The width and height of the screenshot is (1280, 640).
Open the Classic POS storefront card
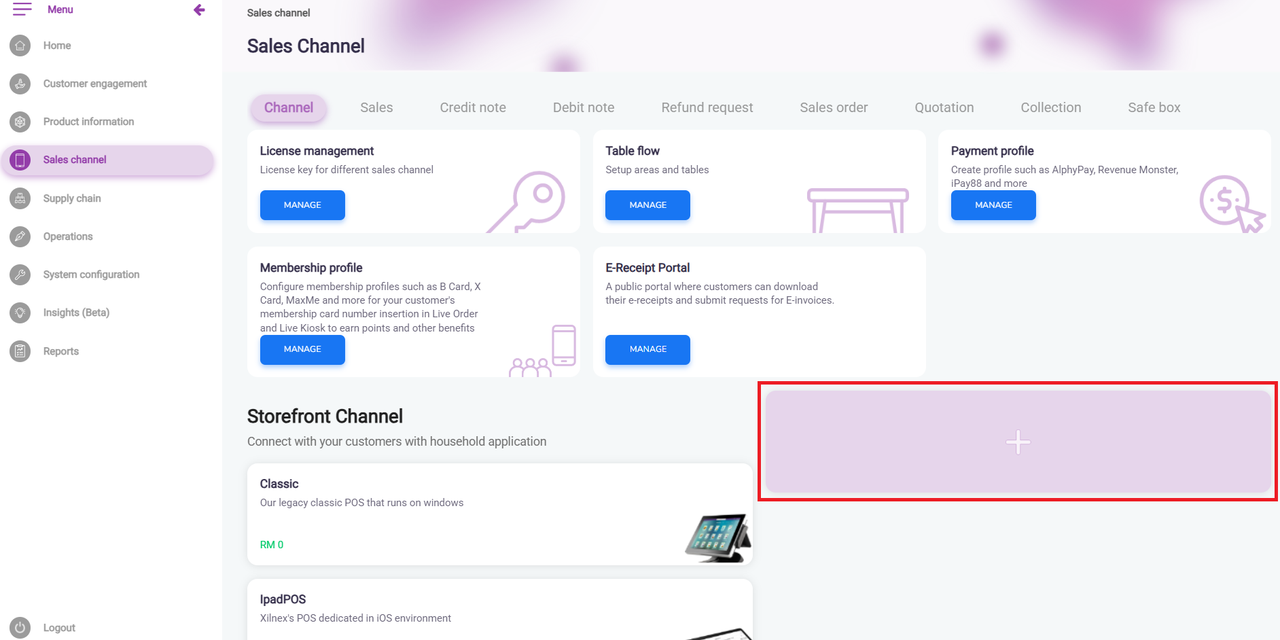click(499, 514)
